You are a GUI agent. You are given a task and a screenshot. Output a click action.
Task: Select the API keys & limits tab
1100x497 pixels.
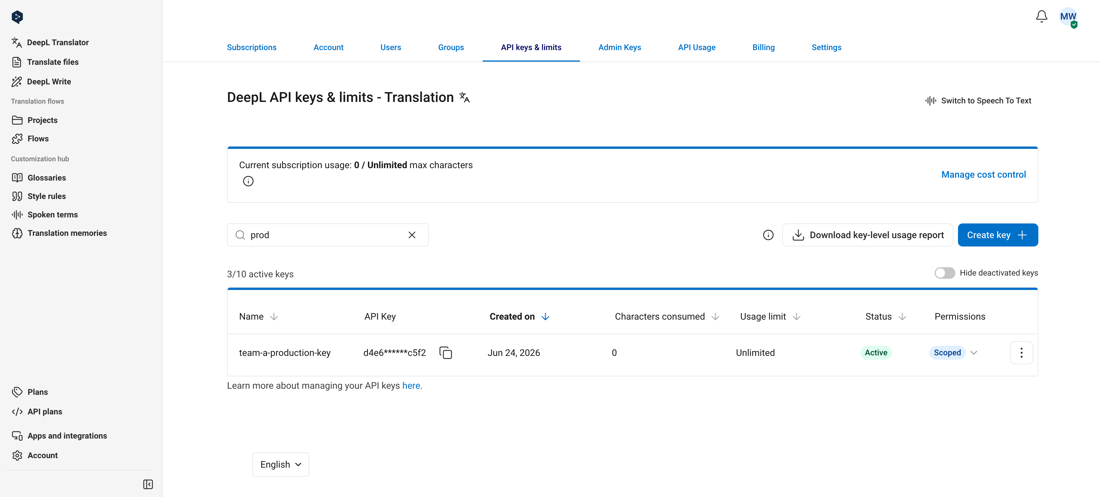[x=531, y=48]
